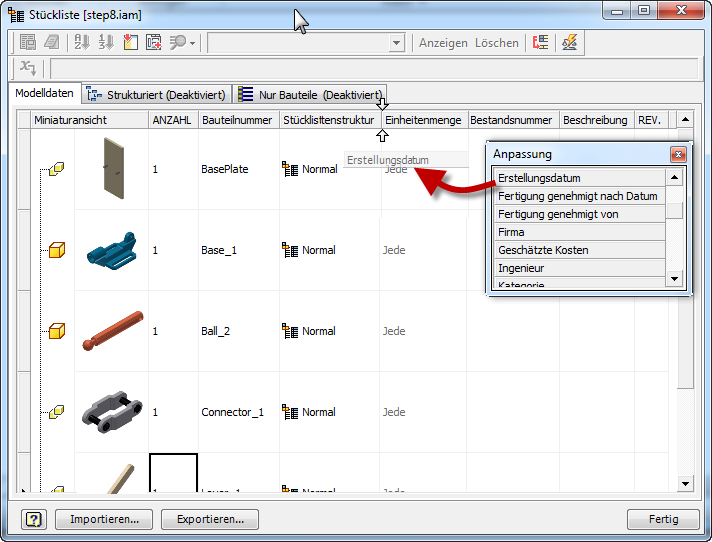Click the table scroll-up arrow

(x=685, y=120)
